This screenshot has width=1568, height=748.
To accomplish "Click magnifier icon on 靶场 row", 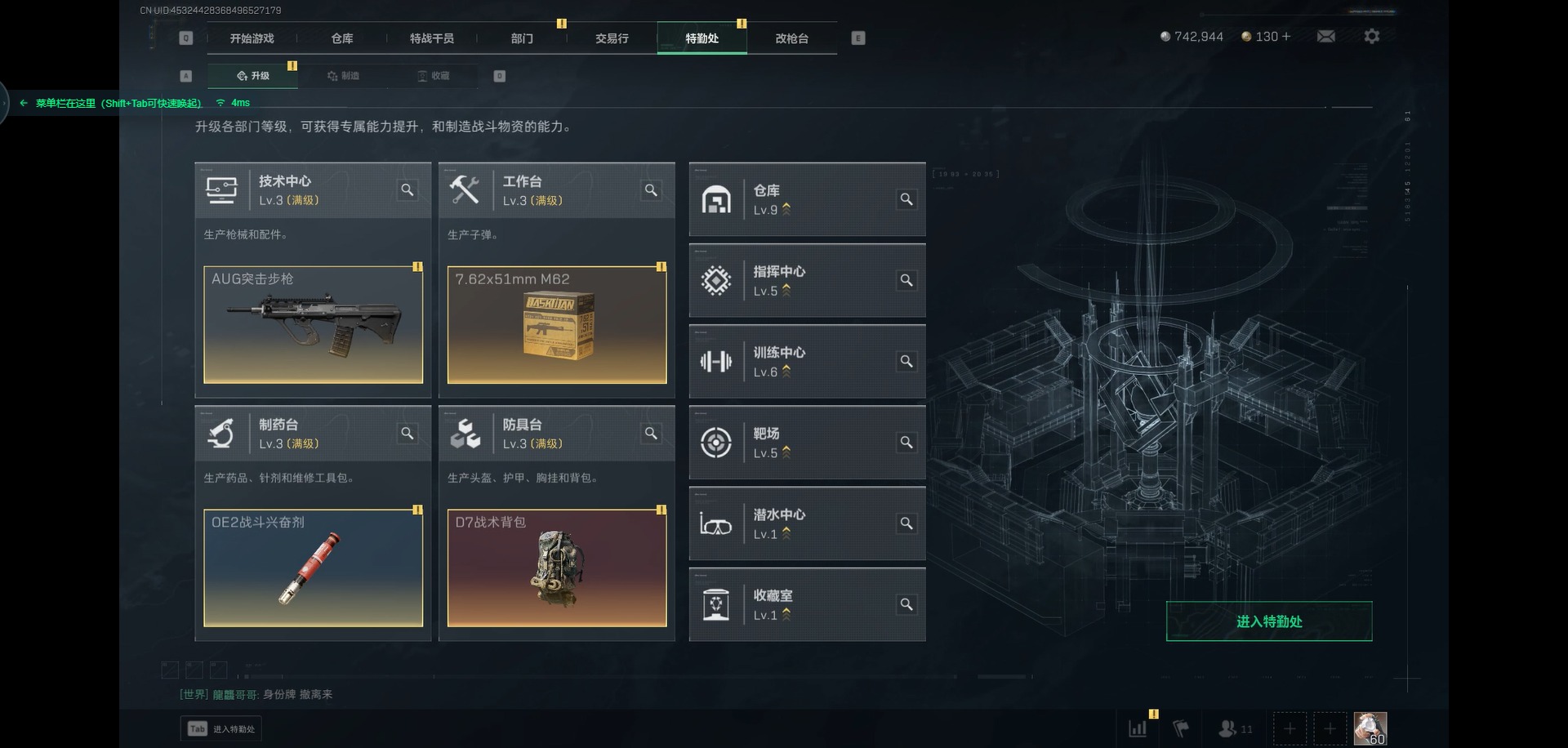I will coord(906,443).
